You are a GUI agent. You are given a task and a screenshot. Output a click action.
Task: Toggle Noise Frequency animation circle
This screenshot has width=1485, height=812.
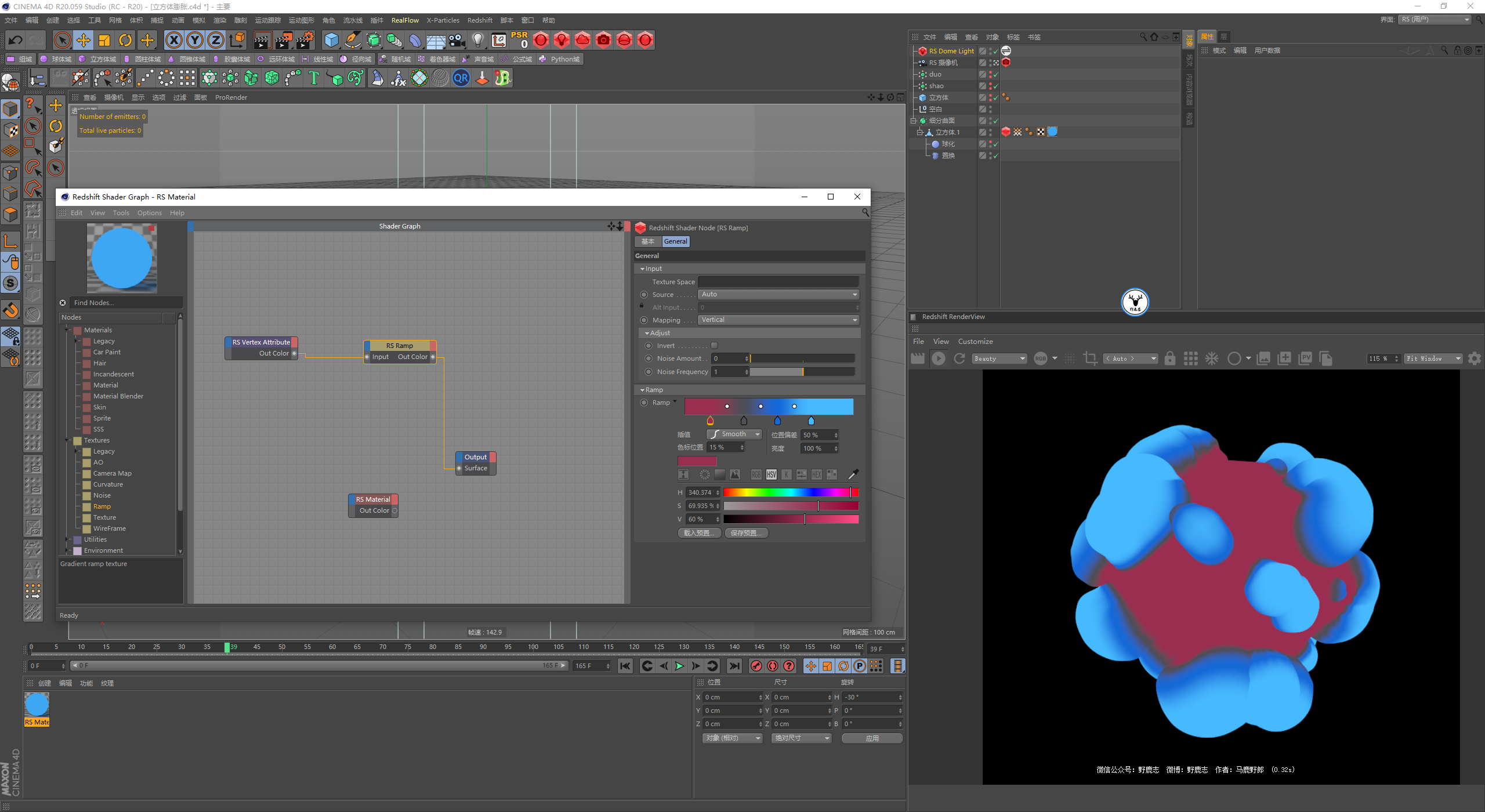pyautogui.click(x=649, y=372)
